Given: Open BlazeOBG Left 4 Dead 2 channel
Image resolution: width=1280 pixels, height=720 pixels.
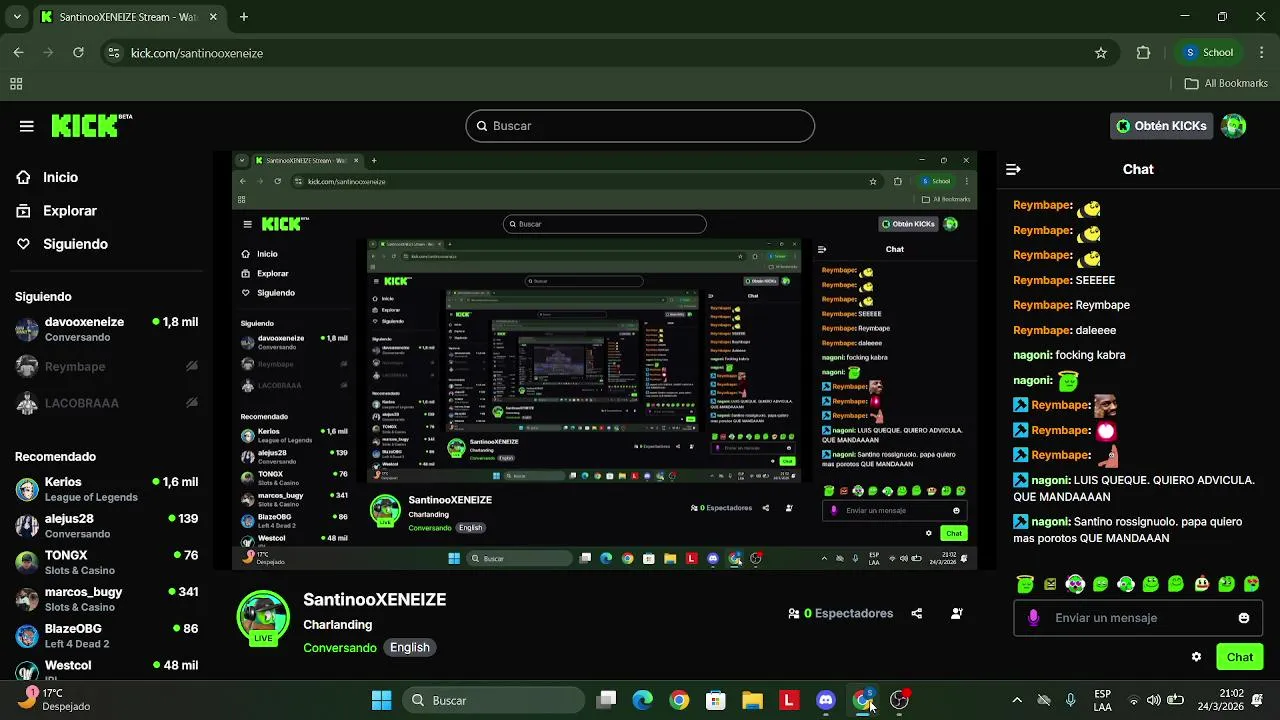Looking at the screenshot, I should (106, 636).
